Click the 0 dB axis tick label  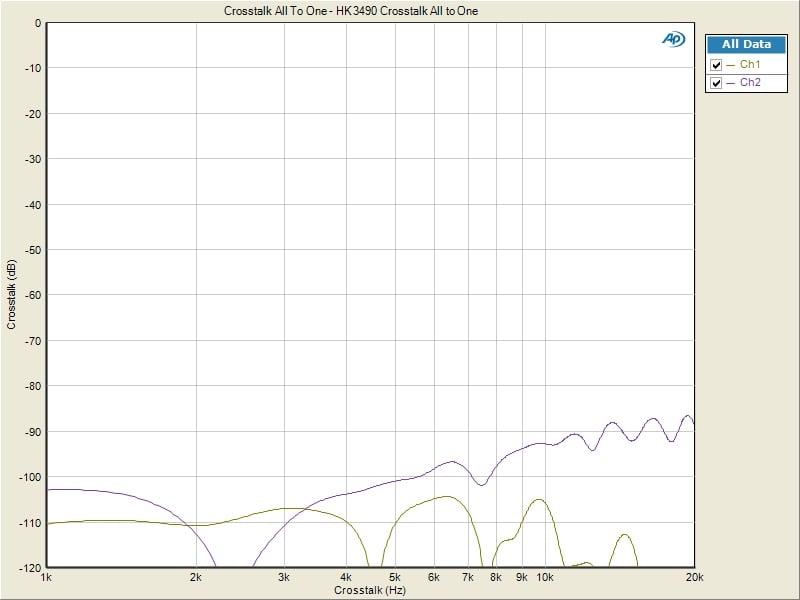tap(38, 22)
